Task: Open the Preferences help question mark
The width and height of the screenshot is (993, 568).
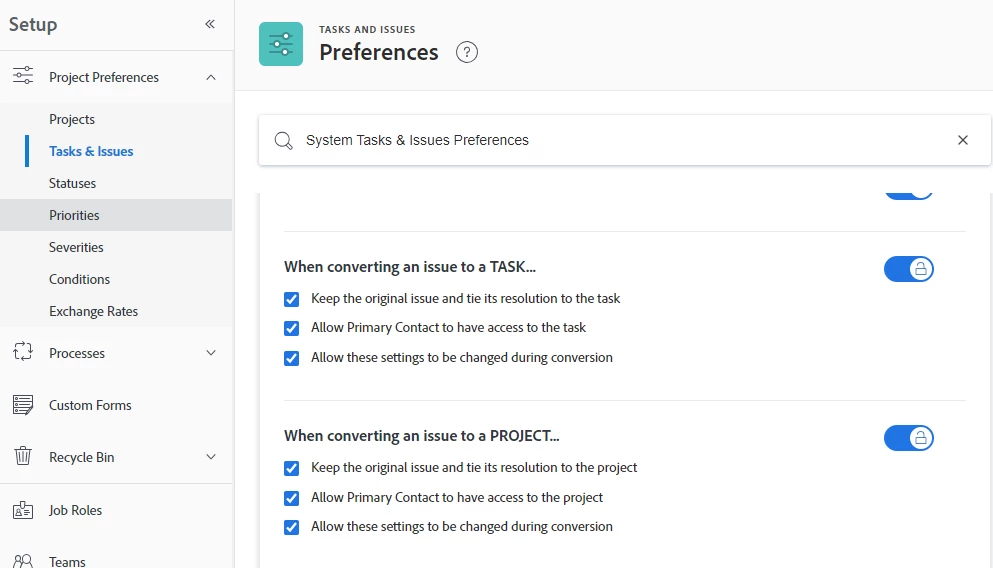Action: tap(466, 52)
